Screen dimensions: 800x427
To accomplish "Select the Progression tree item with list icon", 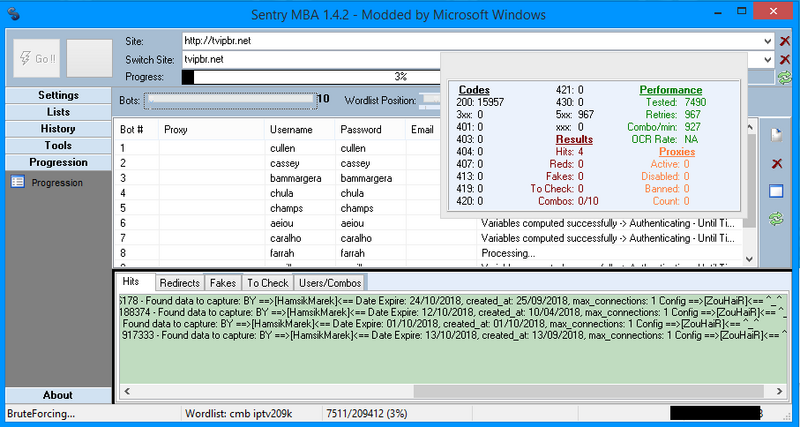I will coord(47,182).
